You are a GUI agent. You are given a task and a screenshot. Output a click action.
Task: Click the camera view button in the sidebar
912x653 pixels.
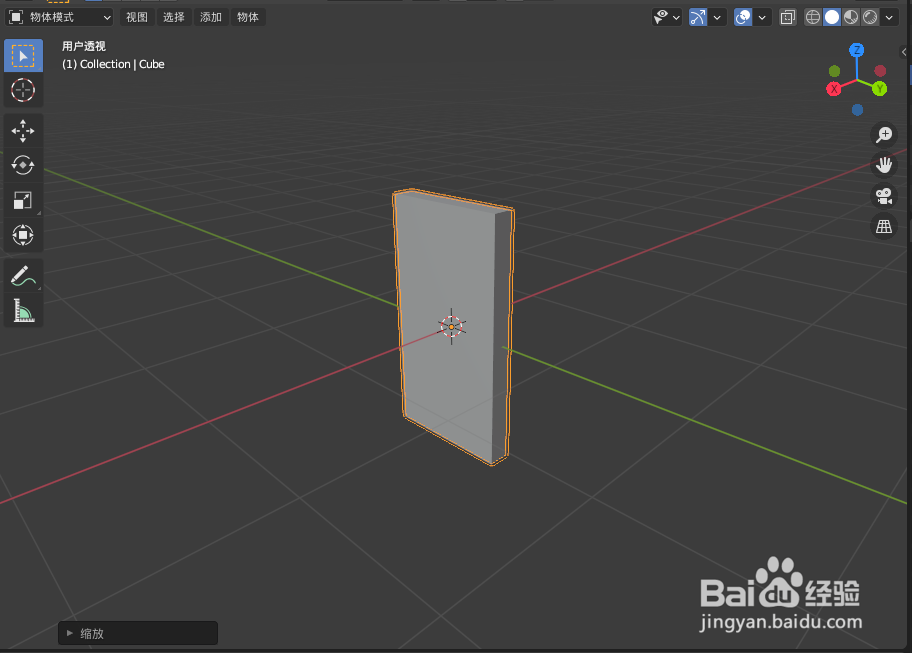[883, 196]
